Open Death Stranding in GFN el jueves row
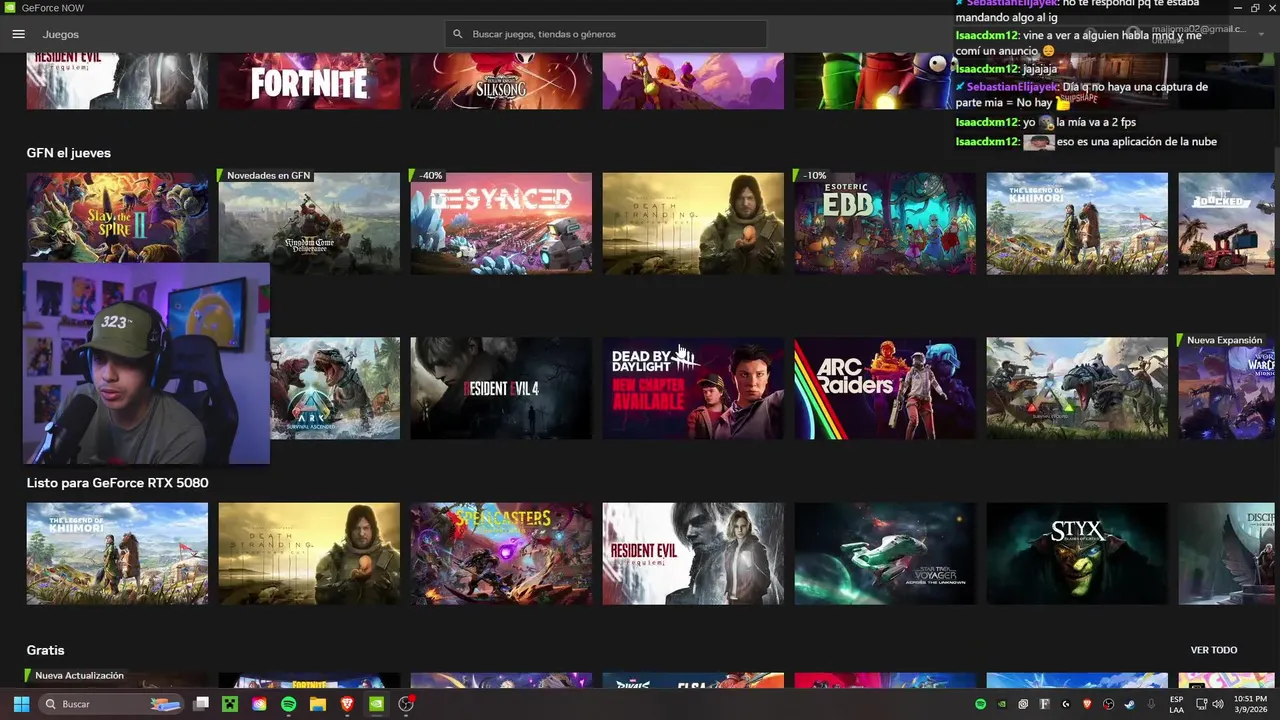This screenshot has width=1280, height=720. point(693,223)
